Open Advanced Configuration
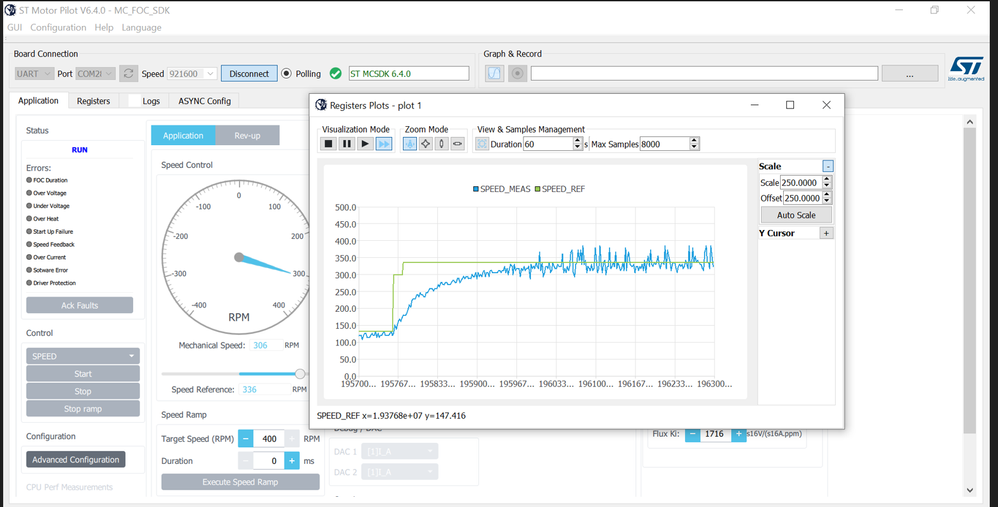998x507 pixels. point(76,460)
